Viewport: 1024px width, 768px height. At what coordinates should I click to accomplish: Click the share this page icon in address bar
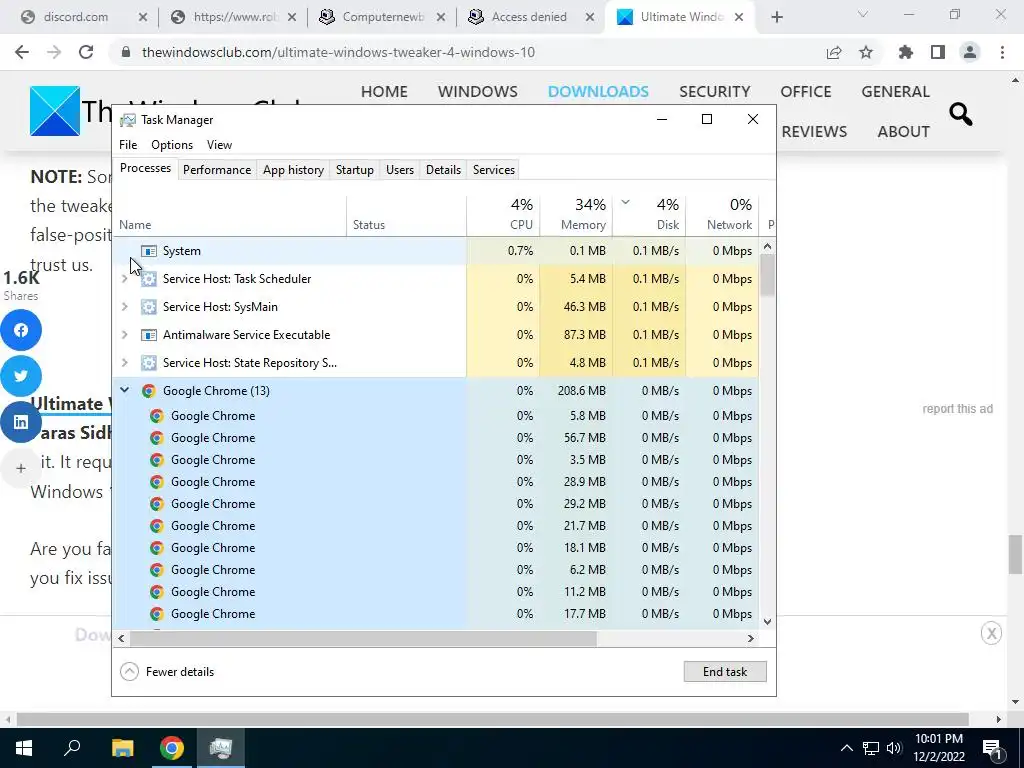tap(834, 52)
